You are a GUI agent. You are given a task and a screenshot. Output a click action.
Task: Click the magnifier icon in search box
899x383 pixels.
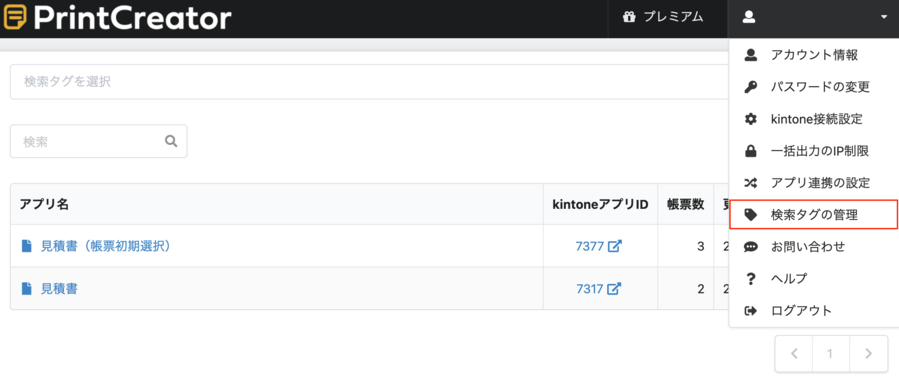click(x=171, y=141)
